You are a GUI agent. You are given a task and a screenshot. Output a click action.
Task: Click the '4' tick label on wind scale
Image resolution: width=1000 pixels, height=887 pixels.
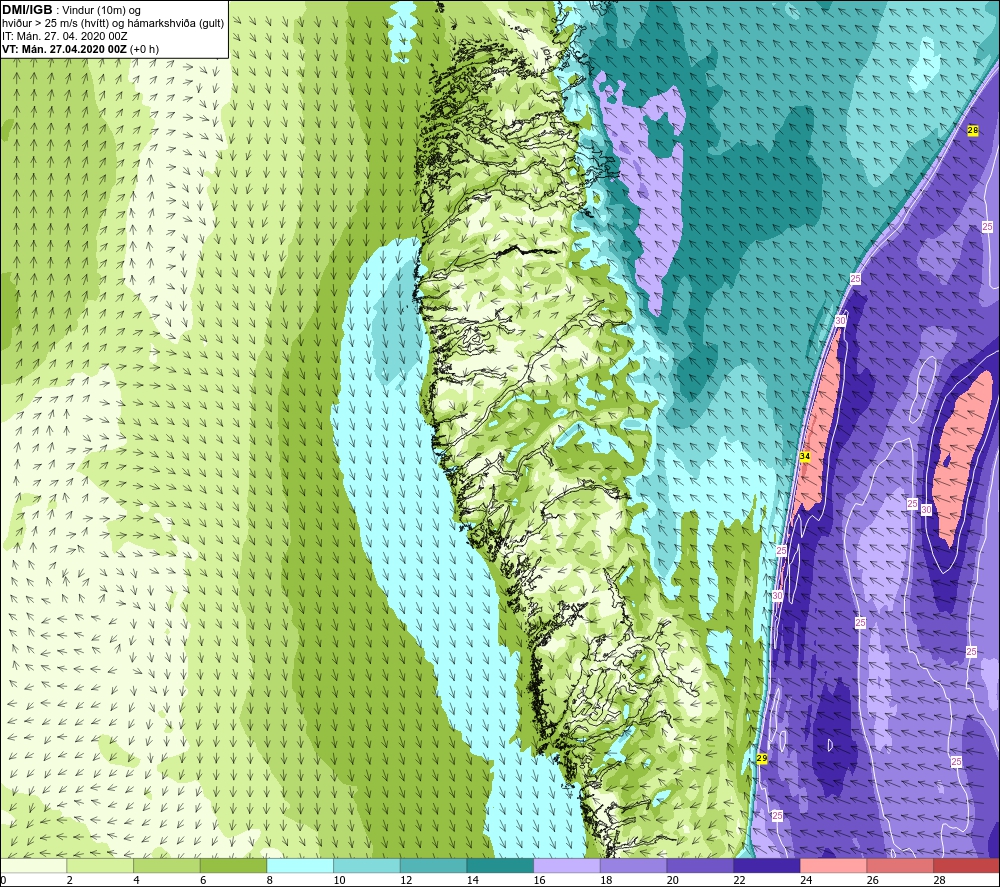pos(136,880)
